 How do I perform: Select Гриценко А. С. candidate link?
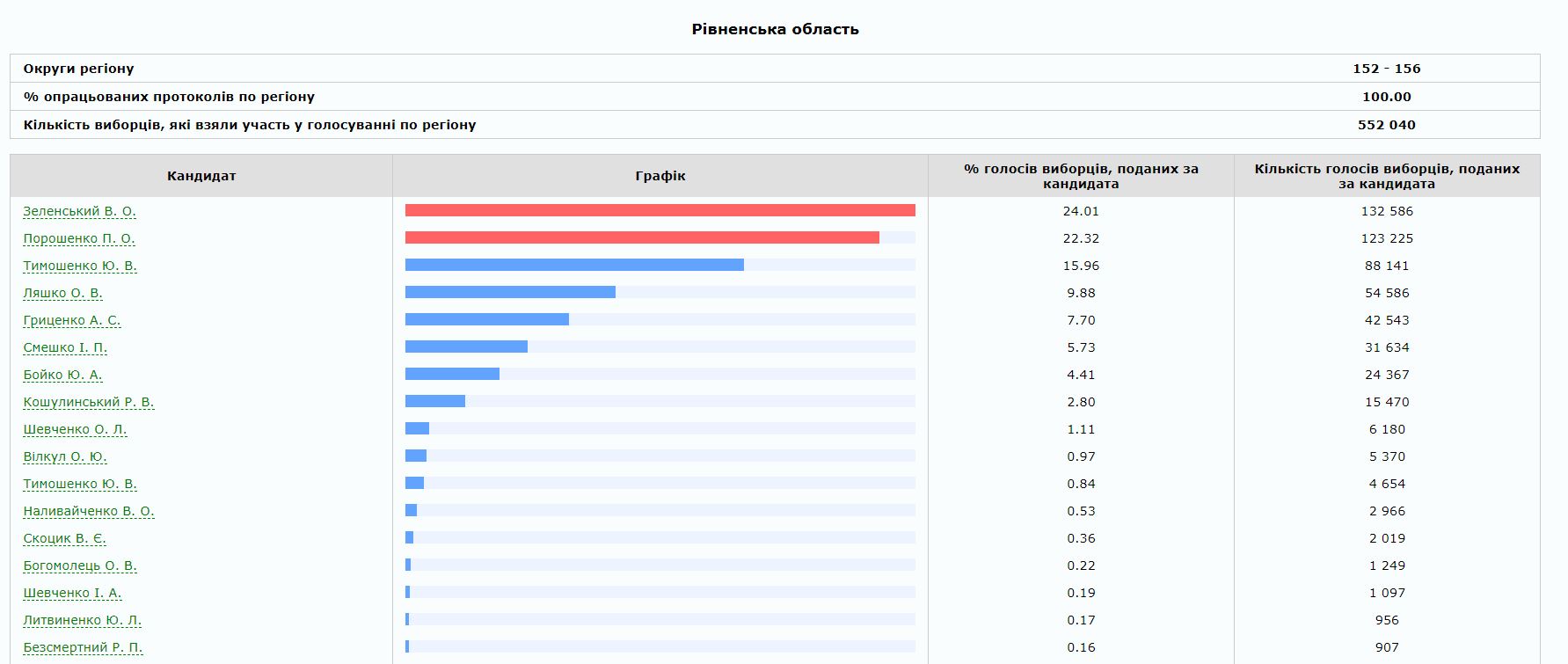pos(72,320)
